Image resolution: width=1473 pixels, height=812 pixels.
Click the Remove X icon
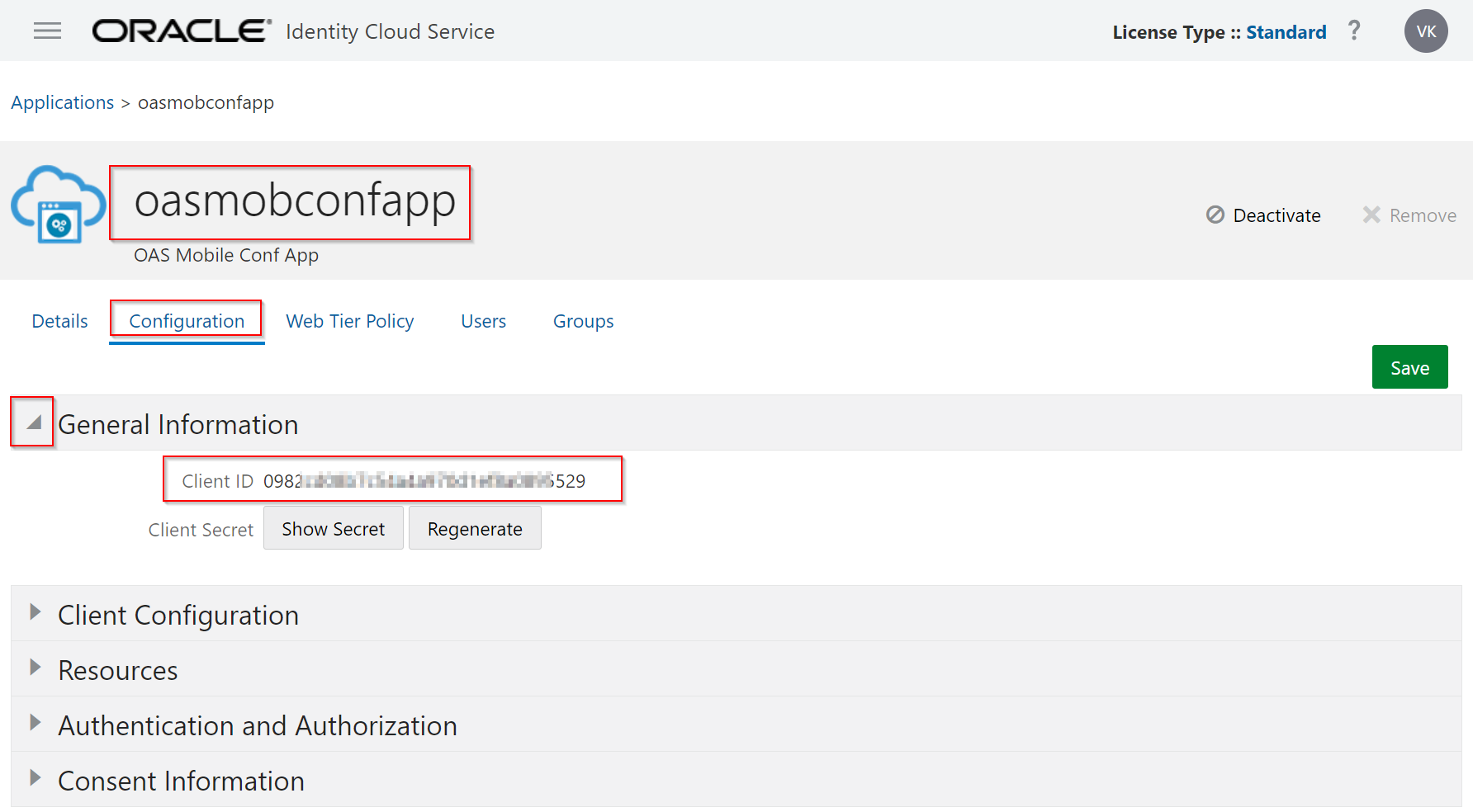point(1371,215)
